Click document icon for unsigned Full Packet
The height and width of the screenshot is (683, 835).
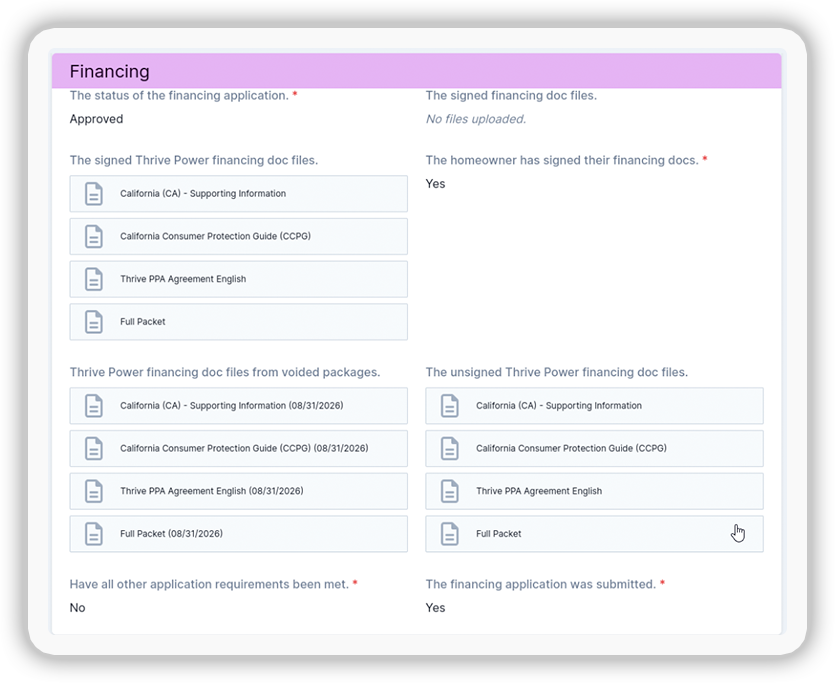449,533
